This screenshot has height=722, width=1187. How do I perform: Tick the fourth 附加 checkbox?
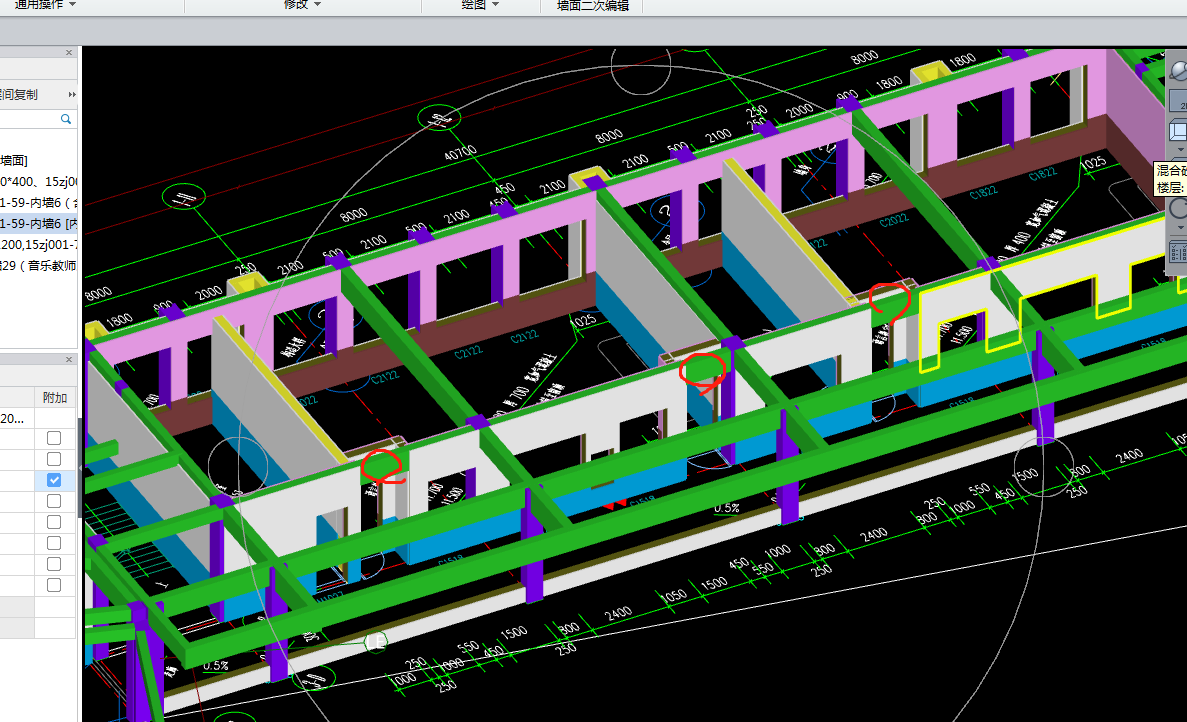click(x=54, y=501)
